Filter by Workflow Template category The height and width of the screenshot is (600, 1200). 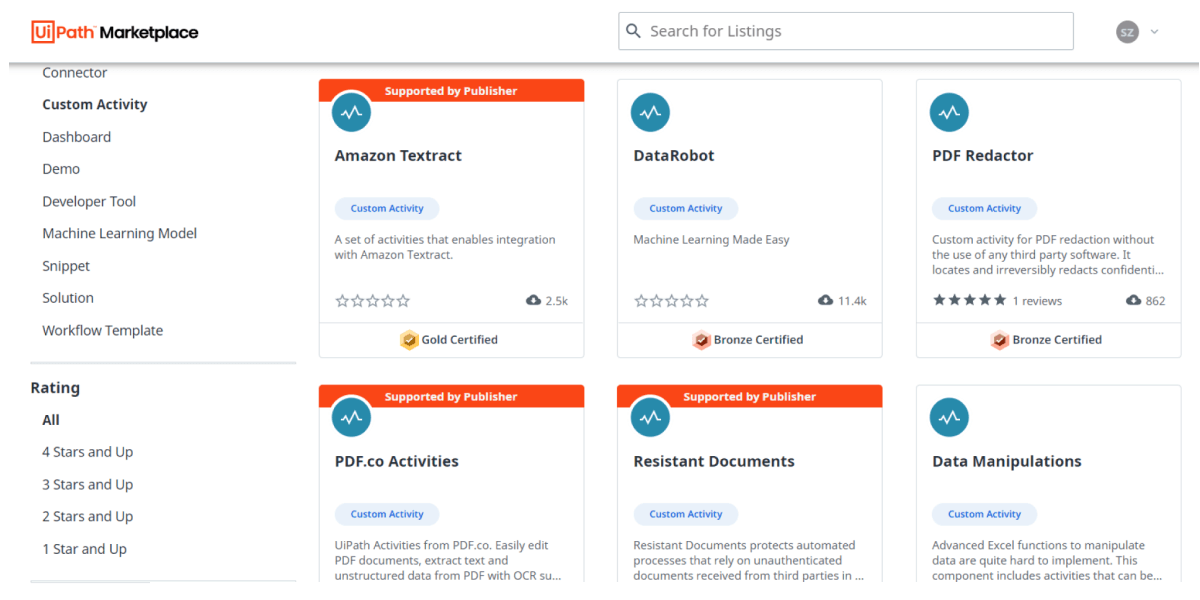pyautogui.click(x=102, y=331)
